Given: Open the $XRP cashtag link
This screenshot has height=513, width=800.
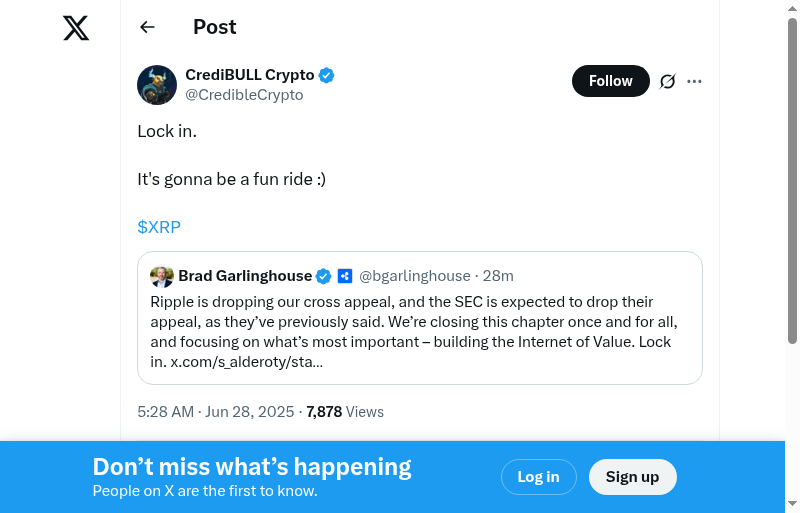Looking at the screenshot, I should pyautogui.click(x=159, y=227).
